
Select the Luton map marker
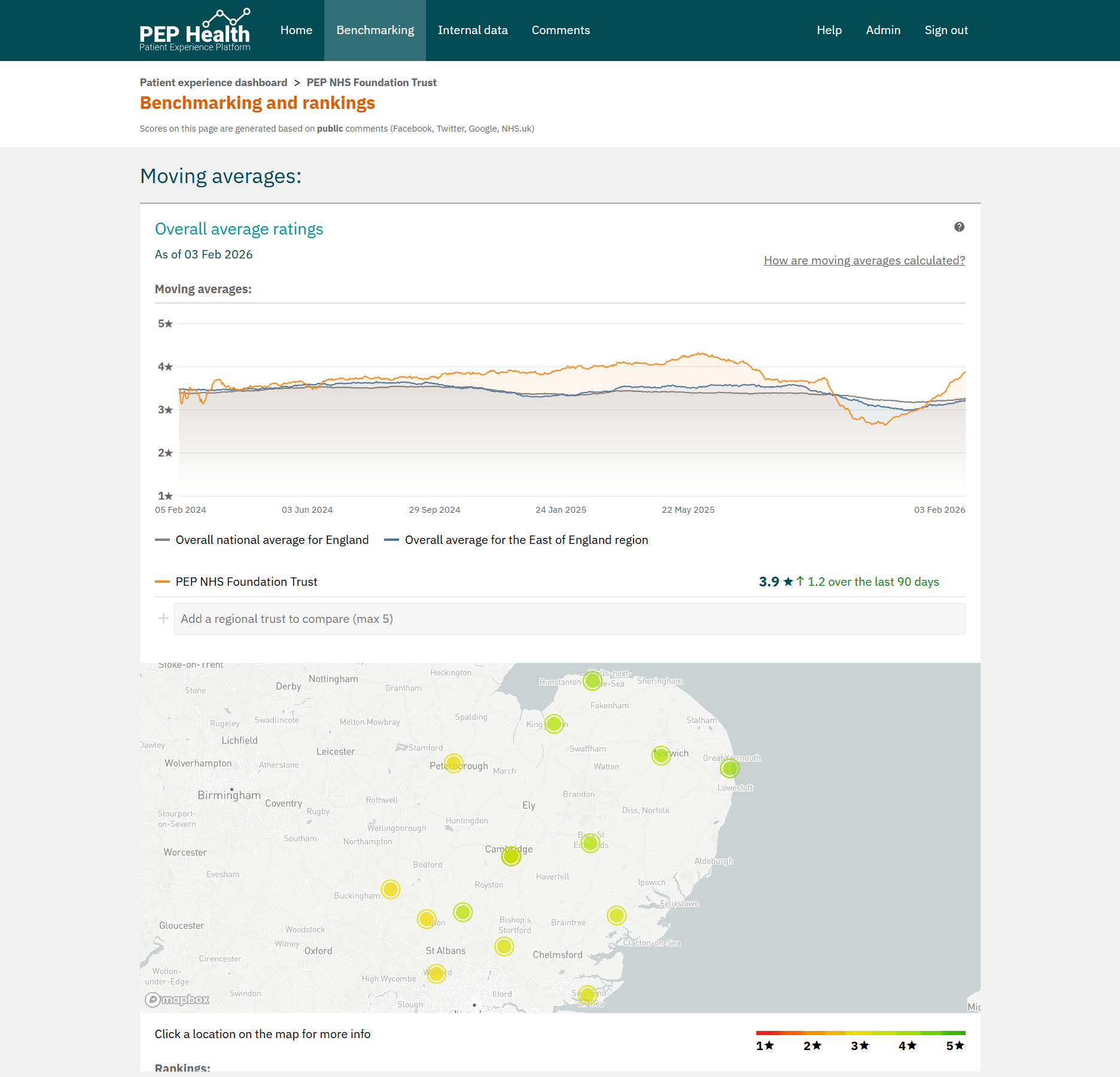coord(427,918)
